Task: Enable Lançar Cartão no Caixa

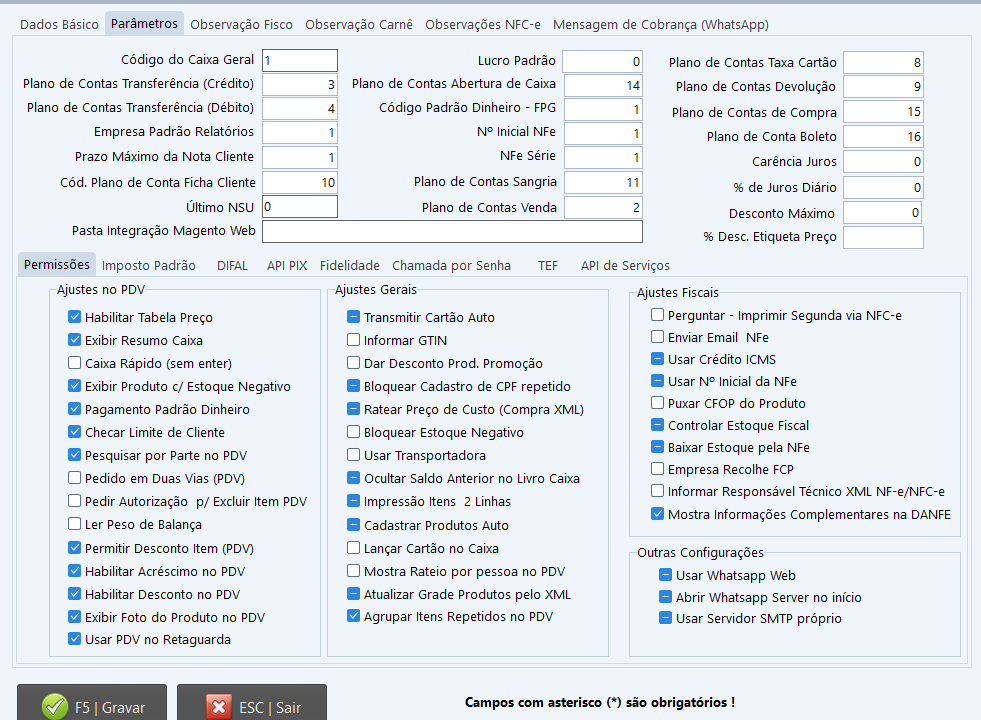Action: [353, 548]
